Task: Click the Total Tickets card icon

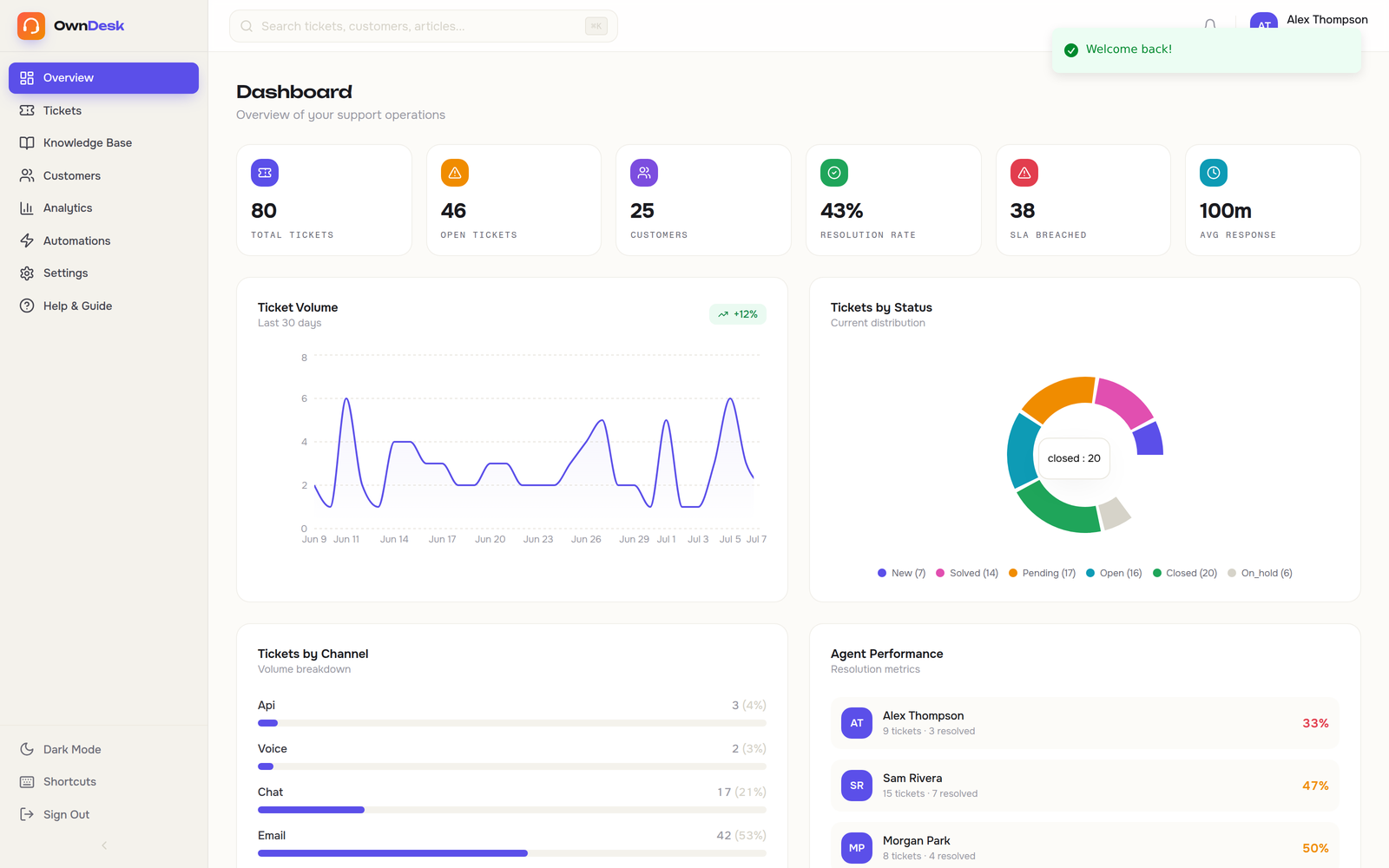Action: coord(265,173)
